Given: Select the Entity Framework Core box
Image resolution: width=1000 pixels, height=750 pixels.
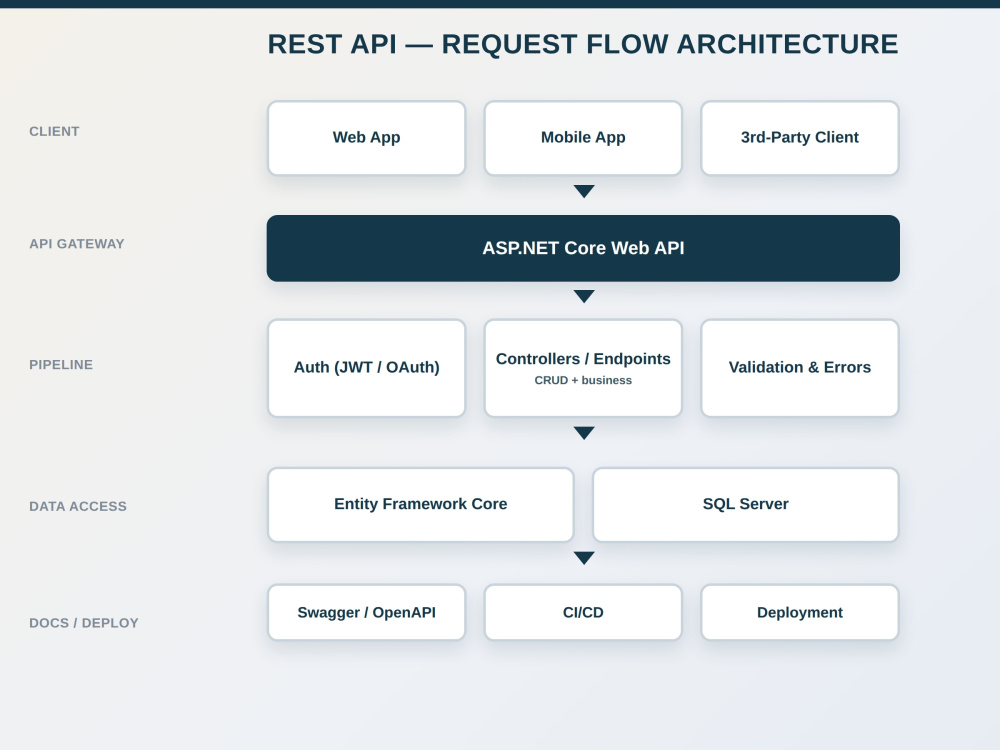Looking at the screenshot, I should coord(421,504).
